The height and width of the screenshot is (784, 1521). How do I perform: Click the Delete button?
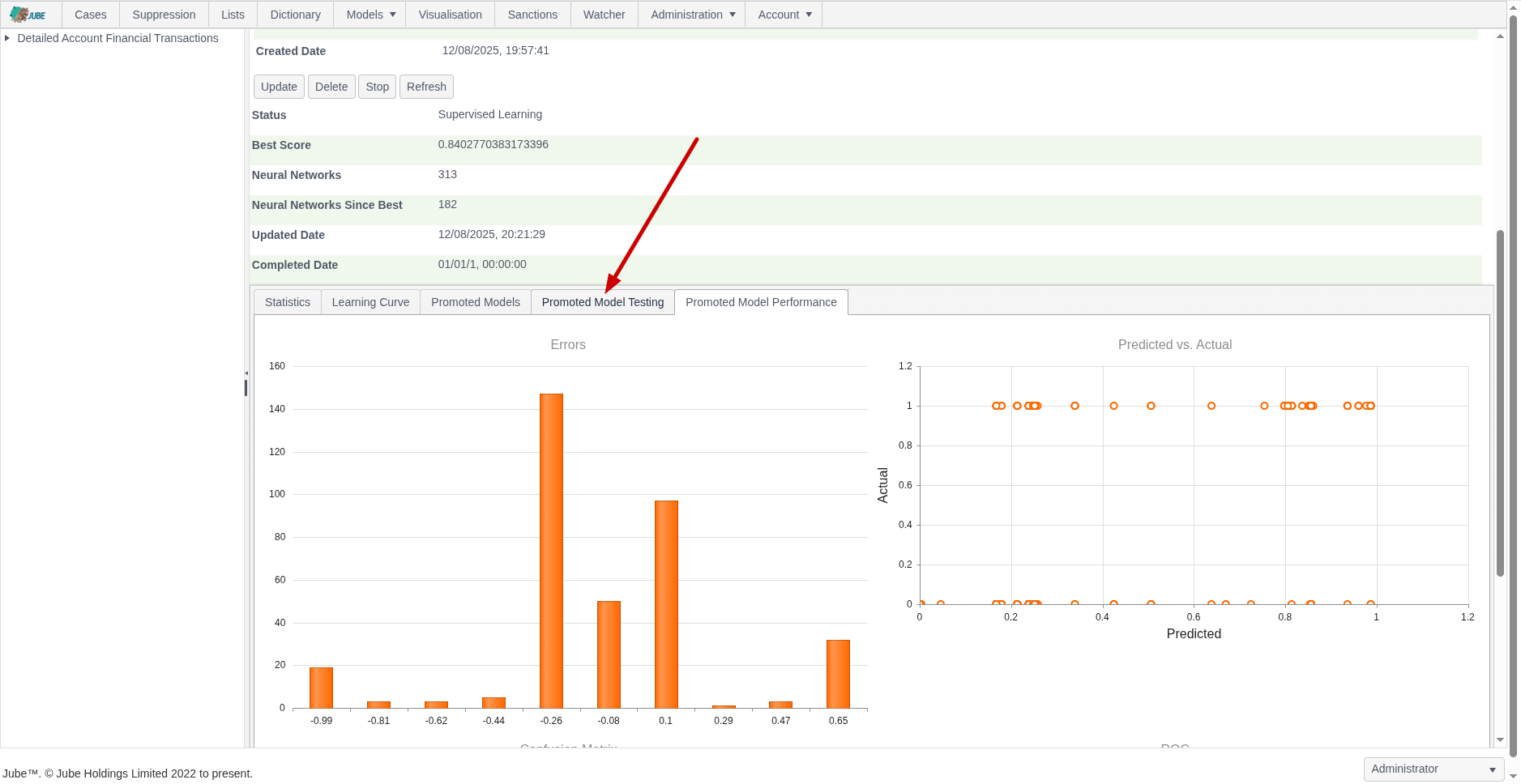click(331, 87)
